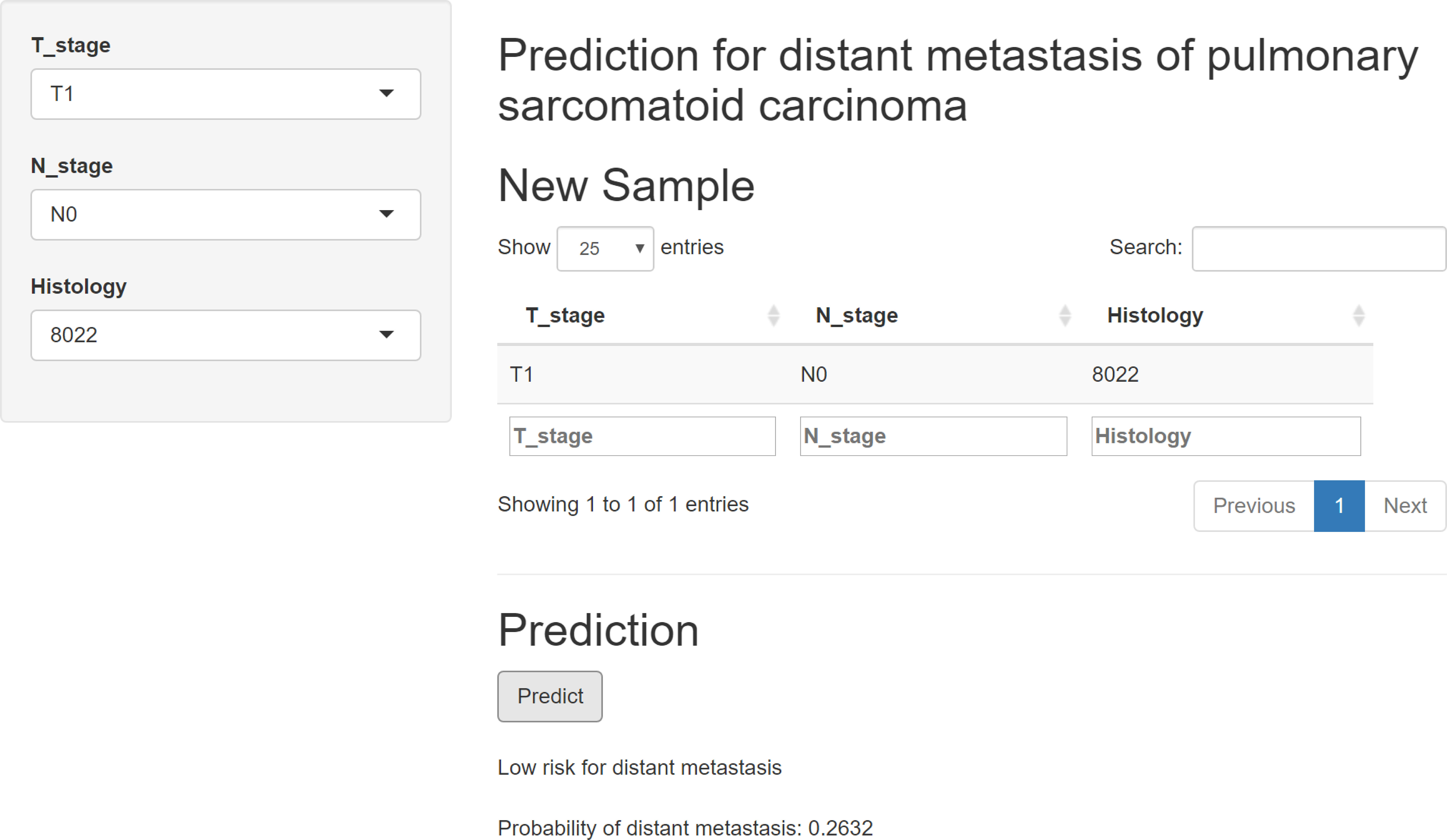The width and height of the screenshot is (1447, 840).
Task: Select page 1 in pagination
Action: point(1339,505)
